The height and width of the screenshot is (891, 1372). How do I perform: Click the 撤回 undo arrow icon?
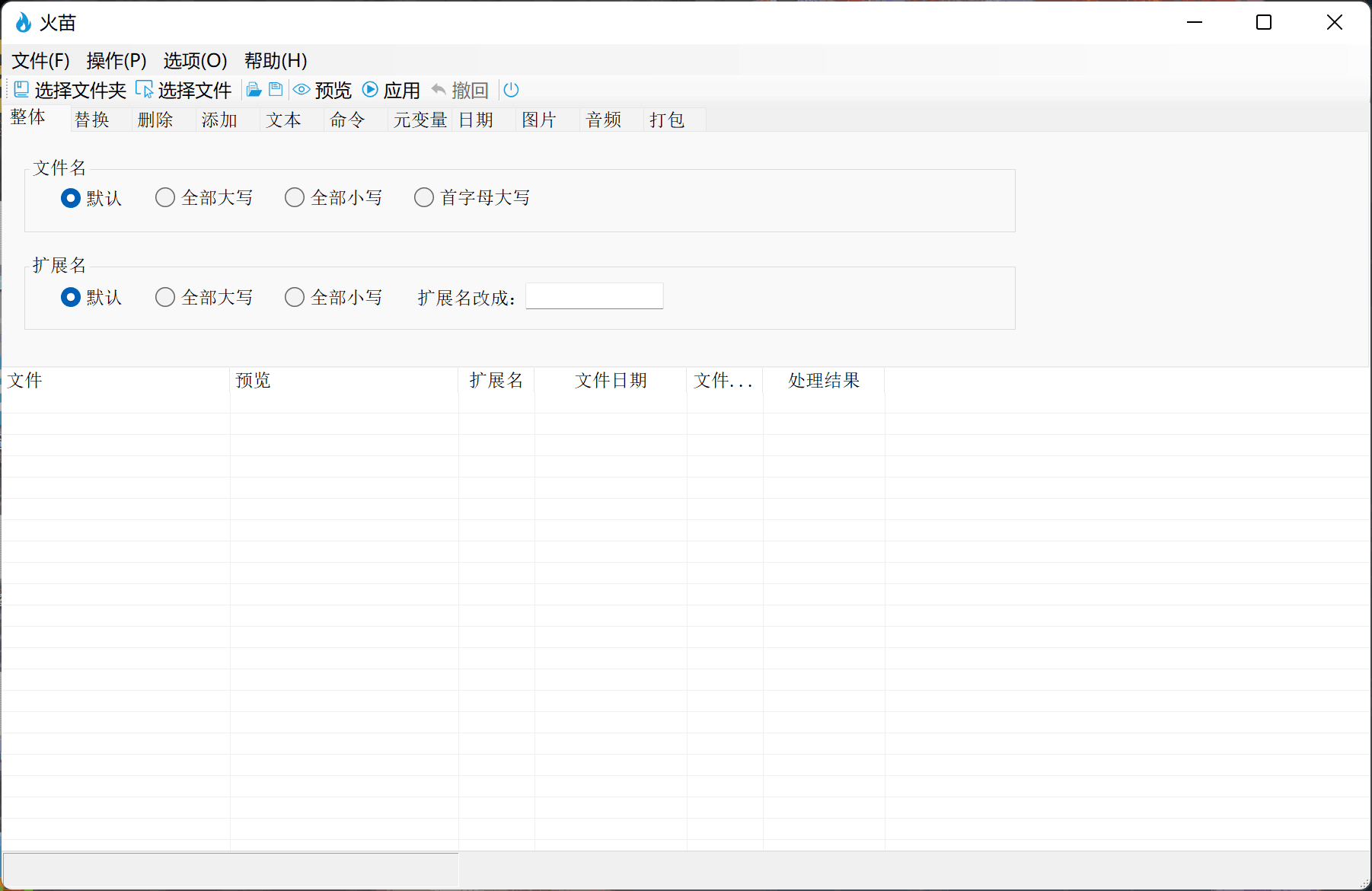point(439,90)
